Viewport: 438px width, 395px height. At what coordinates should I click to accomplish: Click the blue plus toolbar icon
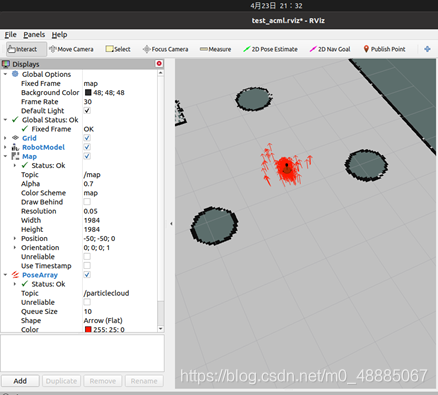coord(427,49)
